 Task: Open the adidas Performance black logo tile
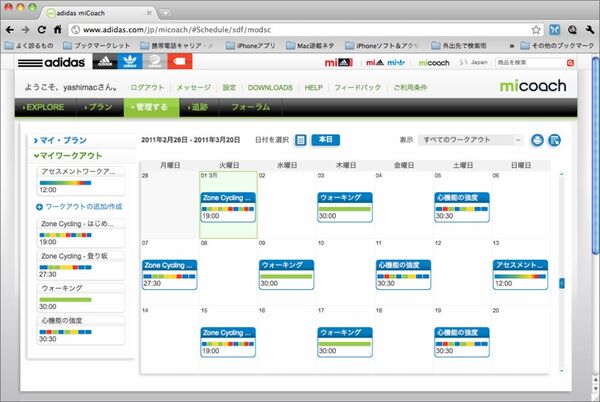pyautogui.click(x=105, y=62)
